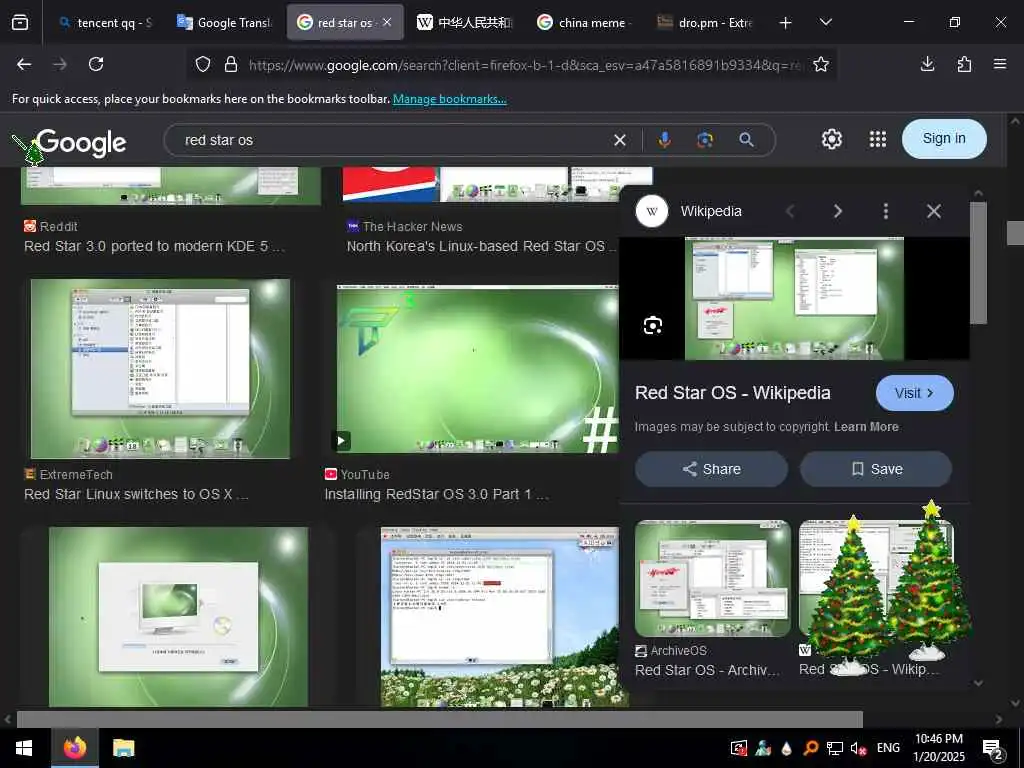This screenshot has width=1024, height=768.
Task: Open the extensions puzzle icon
Action: (964, 64)
